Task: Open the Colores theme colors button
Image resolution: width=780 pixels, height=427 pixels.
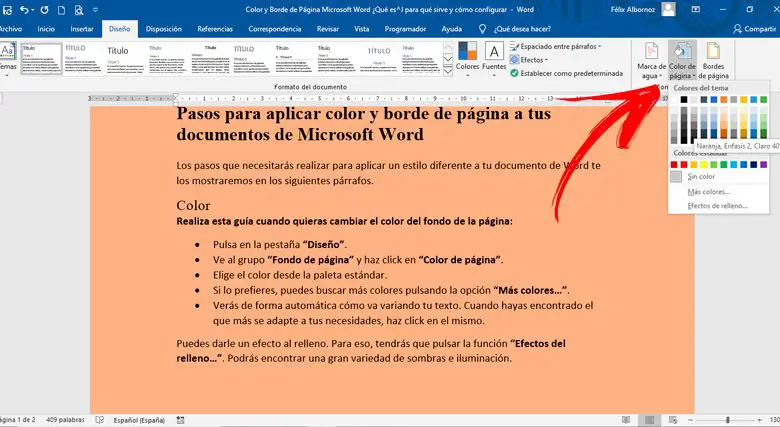Action: (x=468, y=60)
